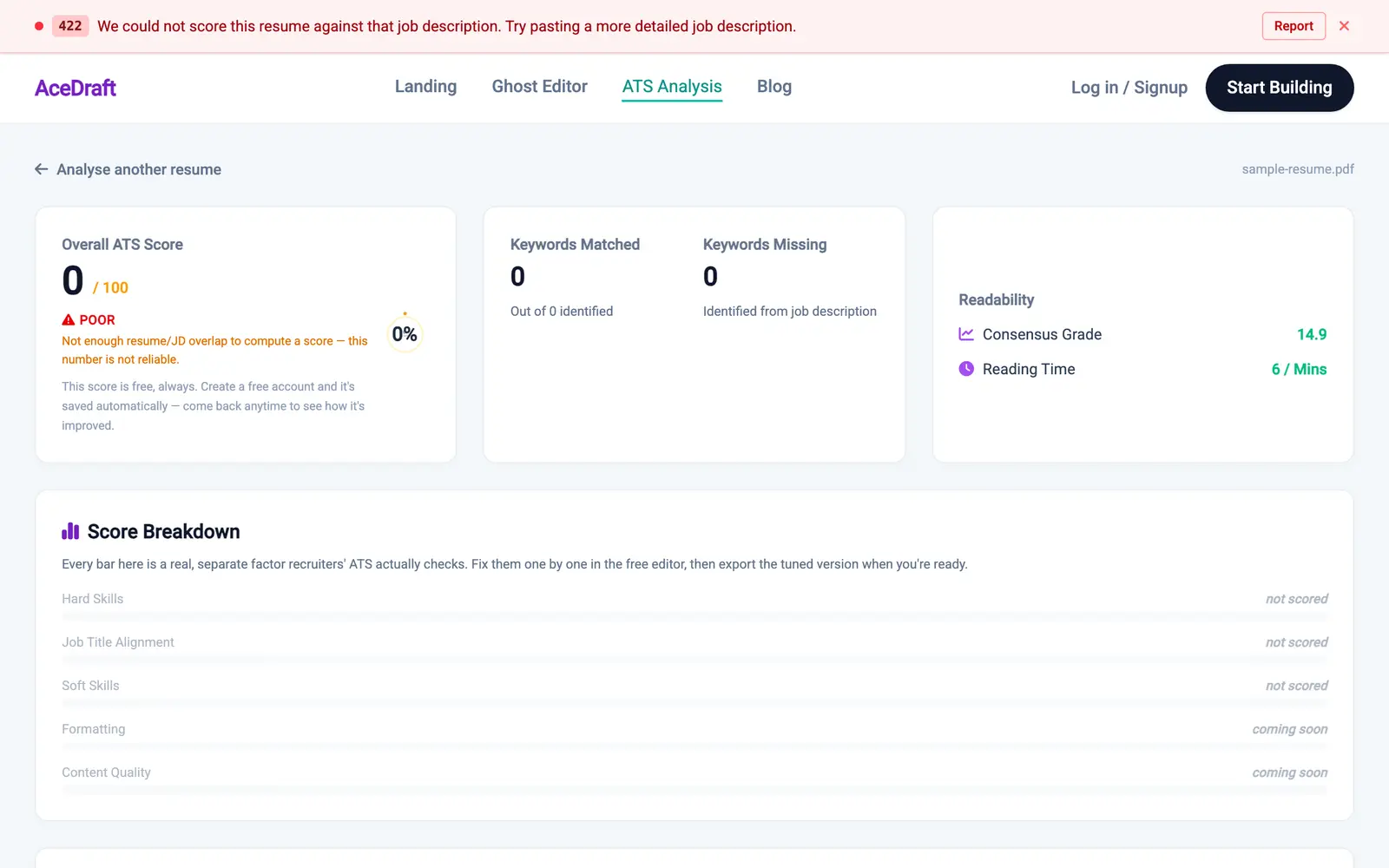The width and height of the screenshot is (1389, 868).
Task: Click 'not scored' status in Hard Skills row
Action: click(1297, 599)
